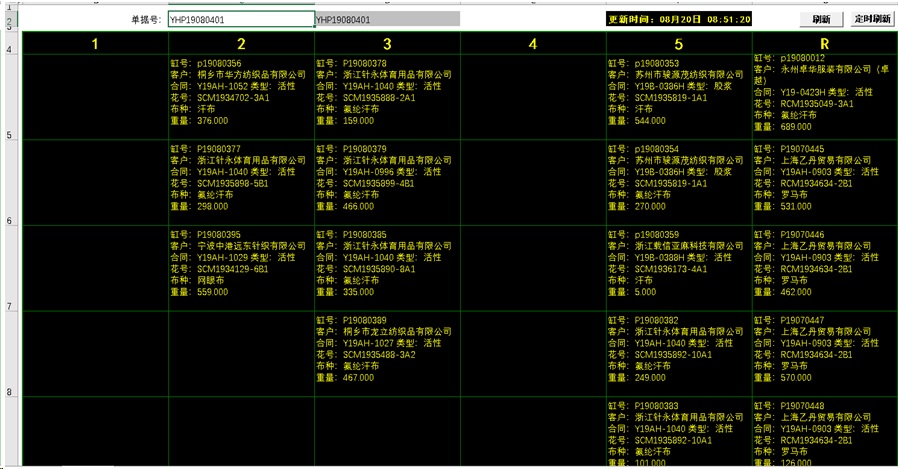Viewport: 898px width, 469px height.
Task: Click column header 3
Action: [387, 43]
